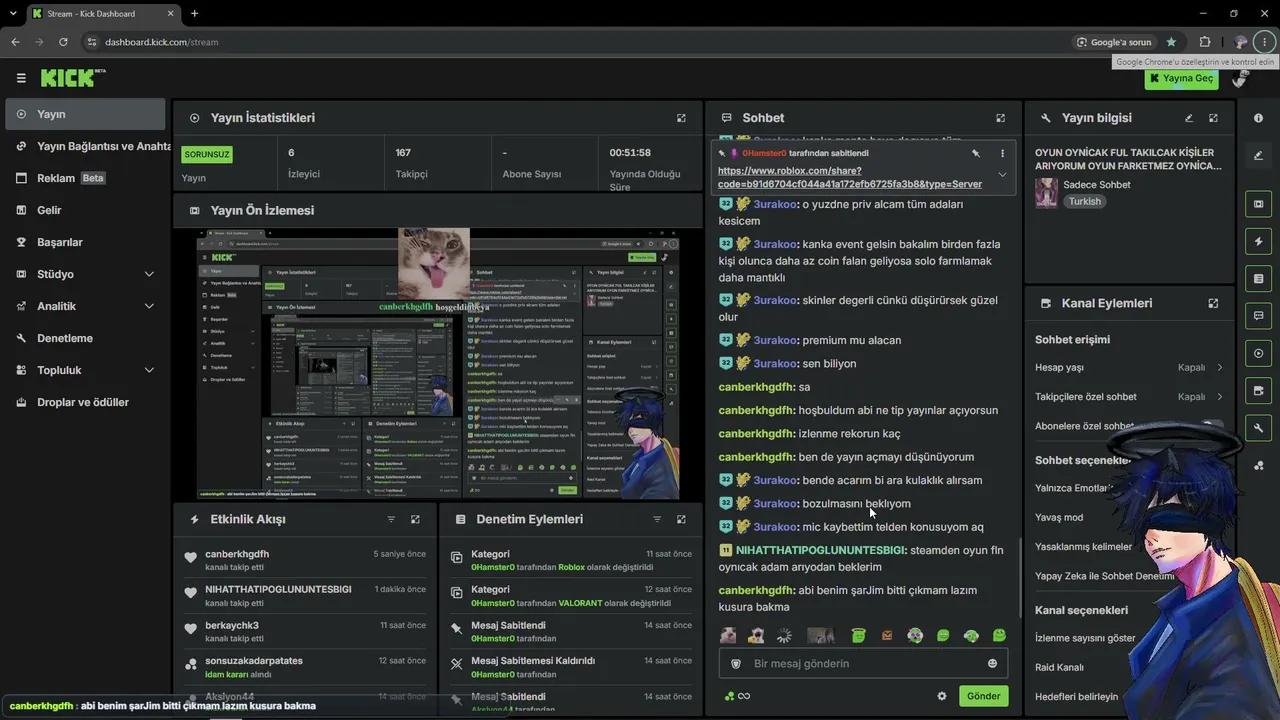Open the Chrome extensions puzzle icon
This screenshot has height=720, width=1280.
point(1204,42)
